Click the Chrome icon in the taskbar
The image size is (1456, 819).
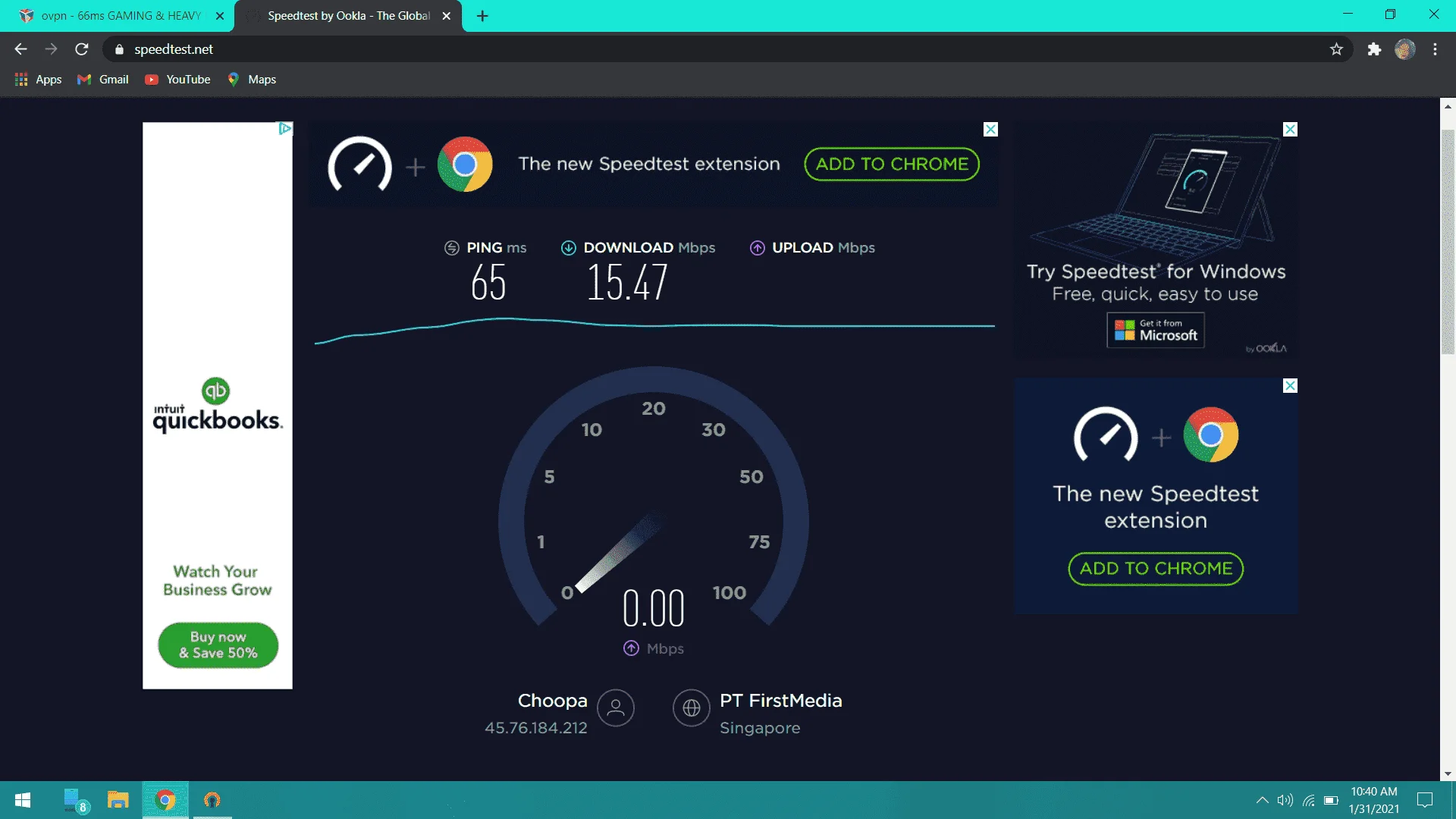[165, 800]
